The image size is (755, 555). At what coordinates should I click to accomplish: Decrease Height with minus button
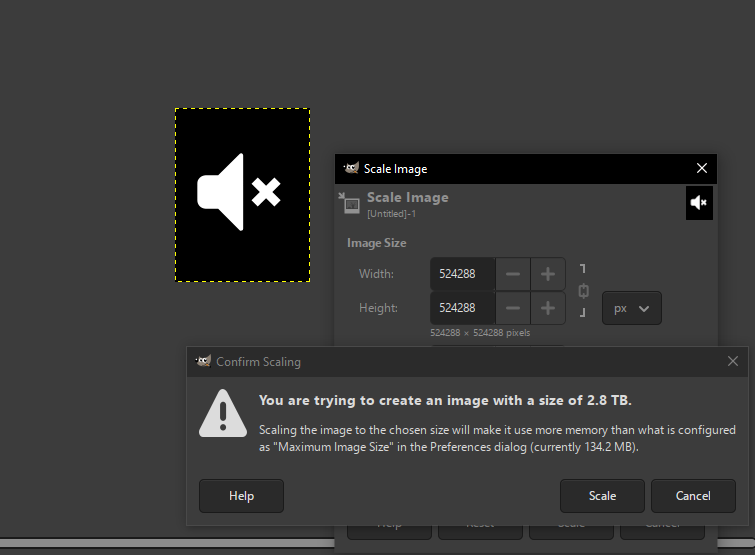coord(513,308)
